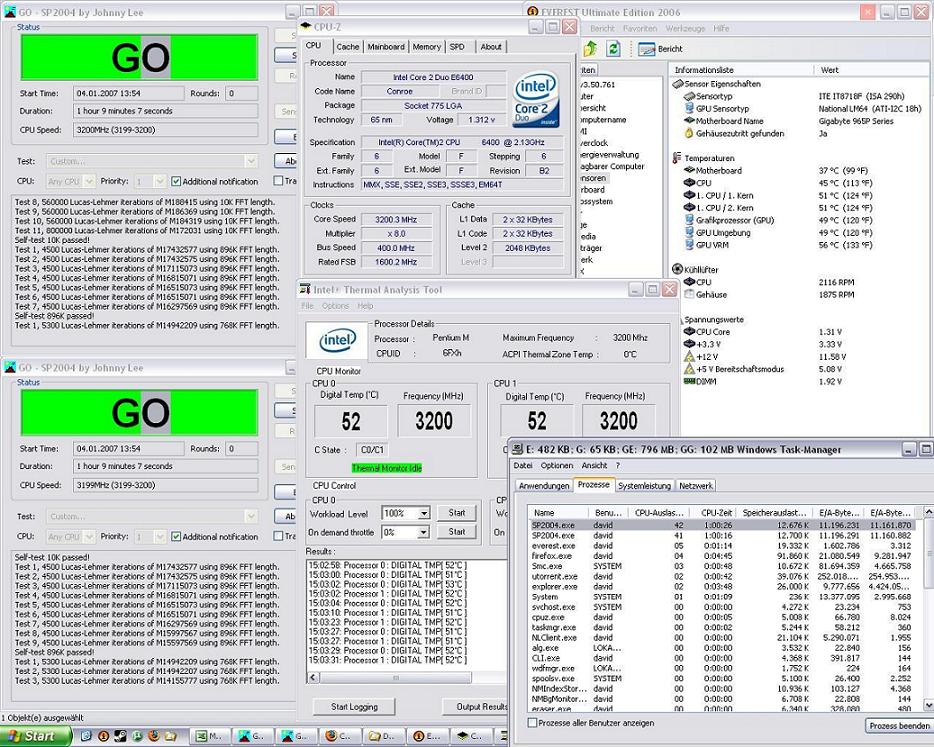934x747 pixels.
Task: Open the Any CPU dropdown in lower SP2004
Action: point(89,537)
